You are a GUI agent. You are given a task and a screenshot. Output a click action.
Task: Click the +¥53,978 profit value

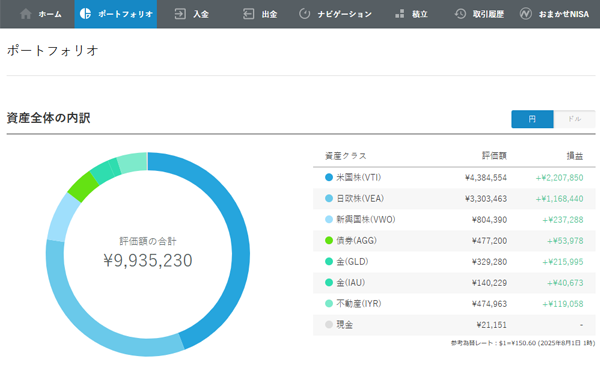click(565, 241)
